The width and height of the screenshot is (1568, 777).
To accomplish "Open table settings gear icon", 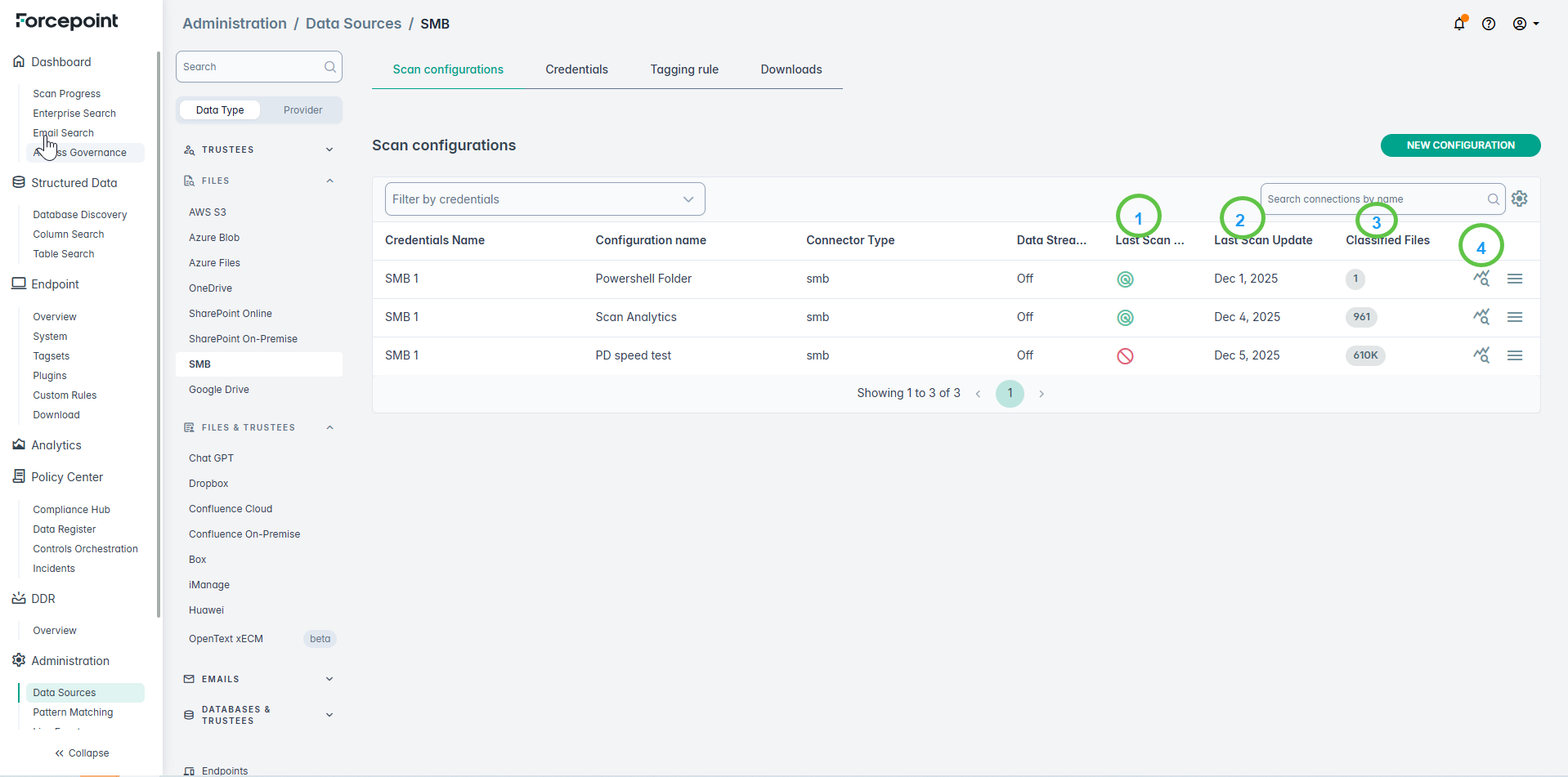I will pos(1520,199).
